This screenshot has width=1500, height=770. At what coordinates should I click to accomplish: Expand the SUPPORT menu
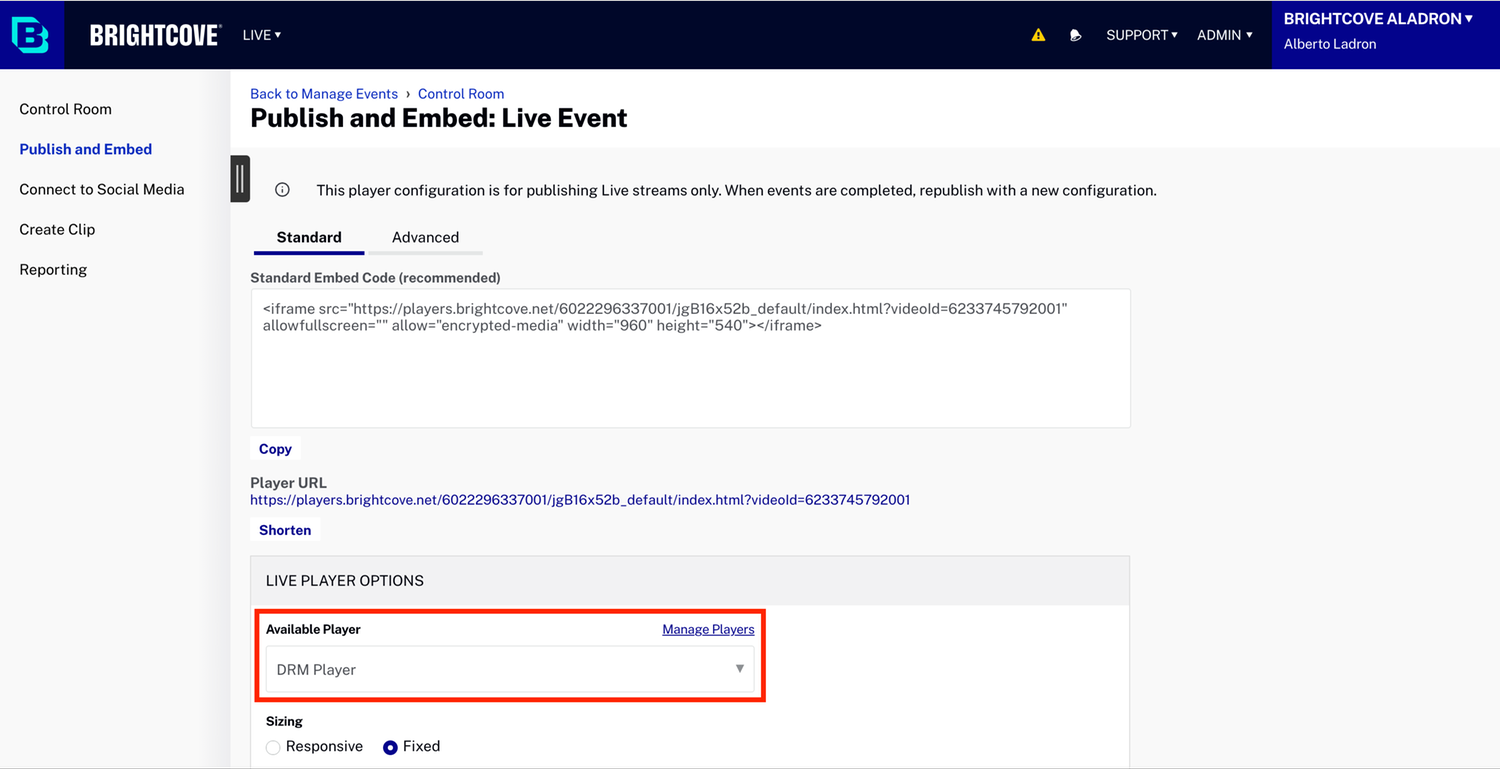1141,35
